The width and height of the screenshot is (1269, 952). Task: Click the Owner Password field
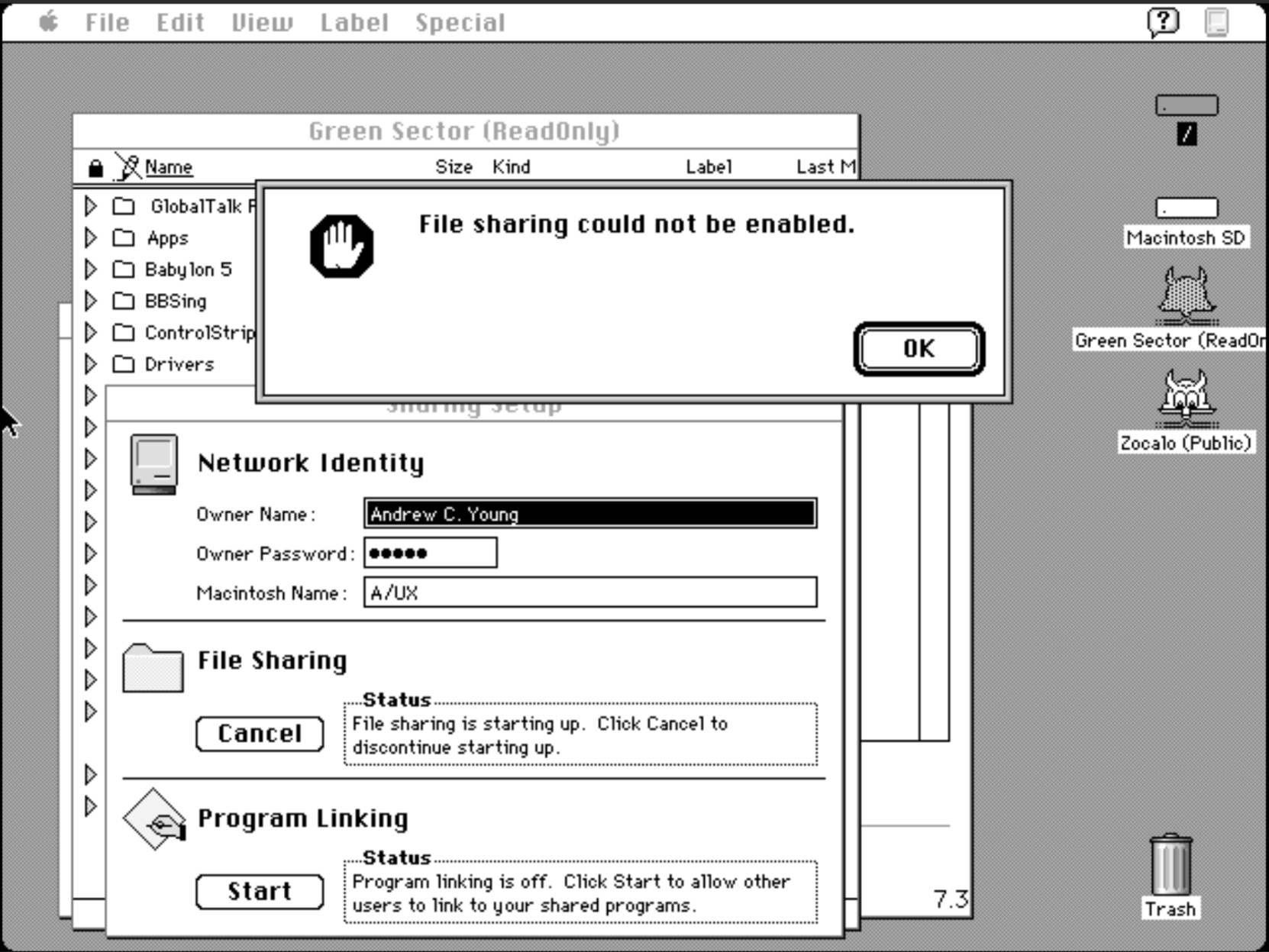click(431, 553)
